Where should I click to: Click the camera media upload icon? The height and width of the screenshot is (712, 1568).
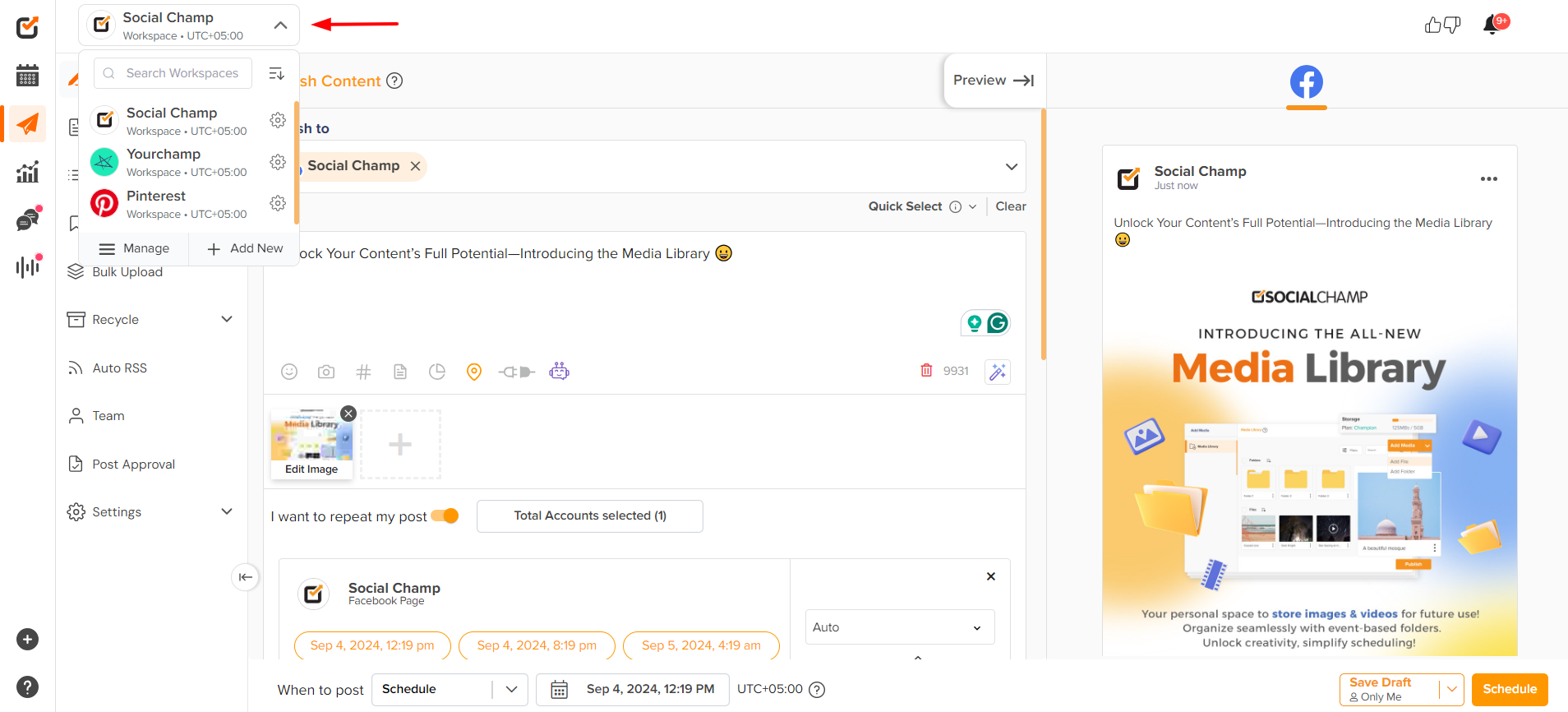[x=326, y=372]
